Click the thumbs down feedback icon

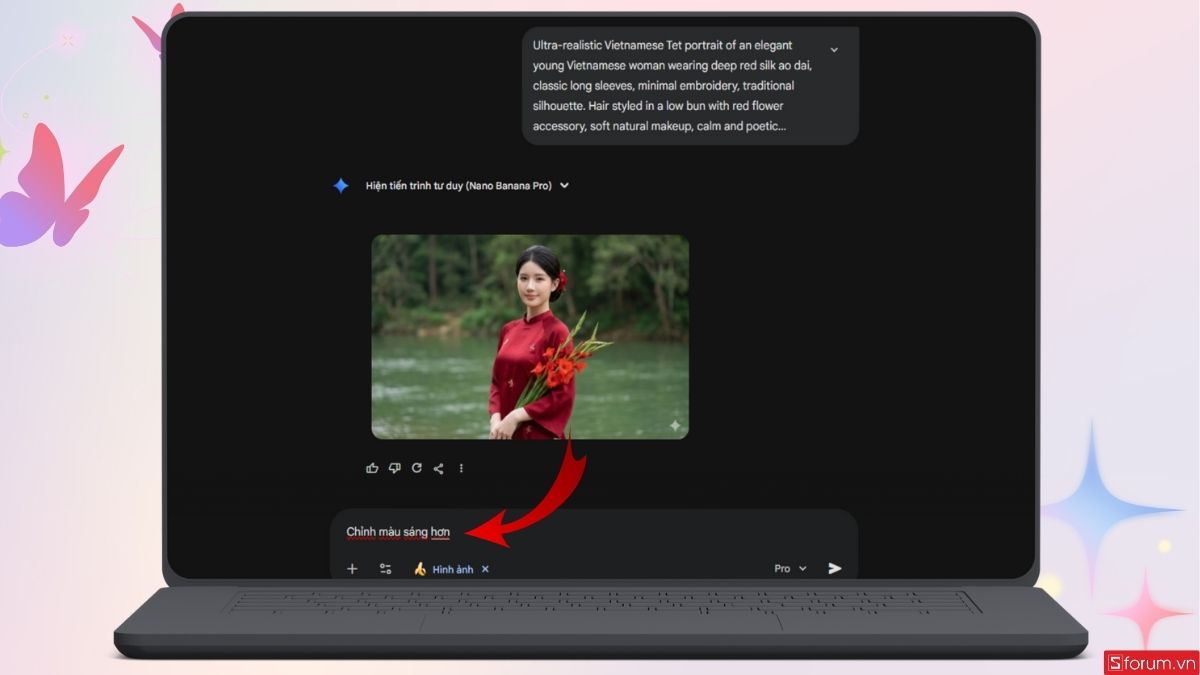(x=394, y=468)
